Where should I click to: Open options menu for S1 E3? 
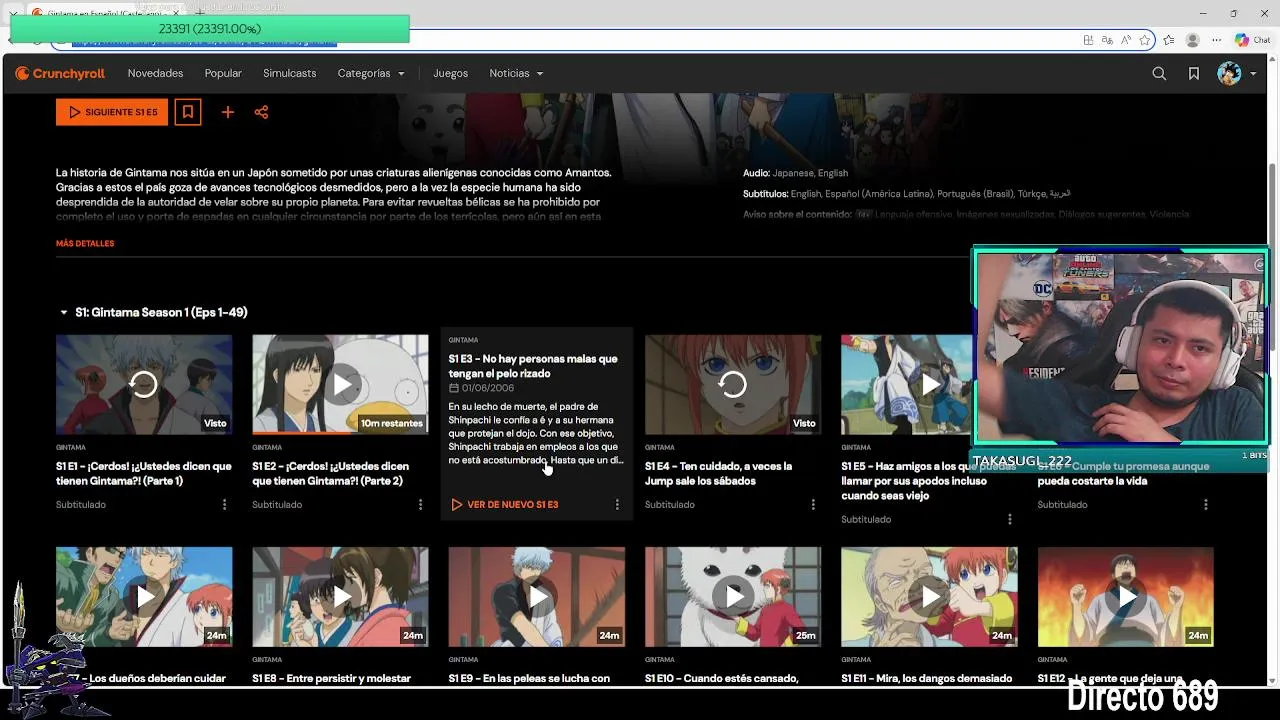pyautogui.click(x=617, y=504)
